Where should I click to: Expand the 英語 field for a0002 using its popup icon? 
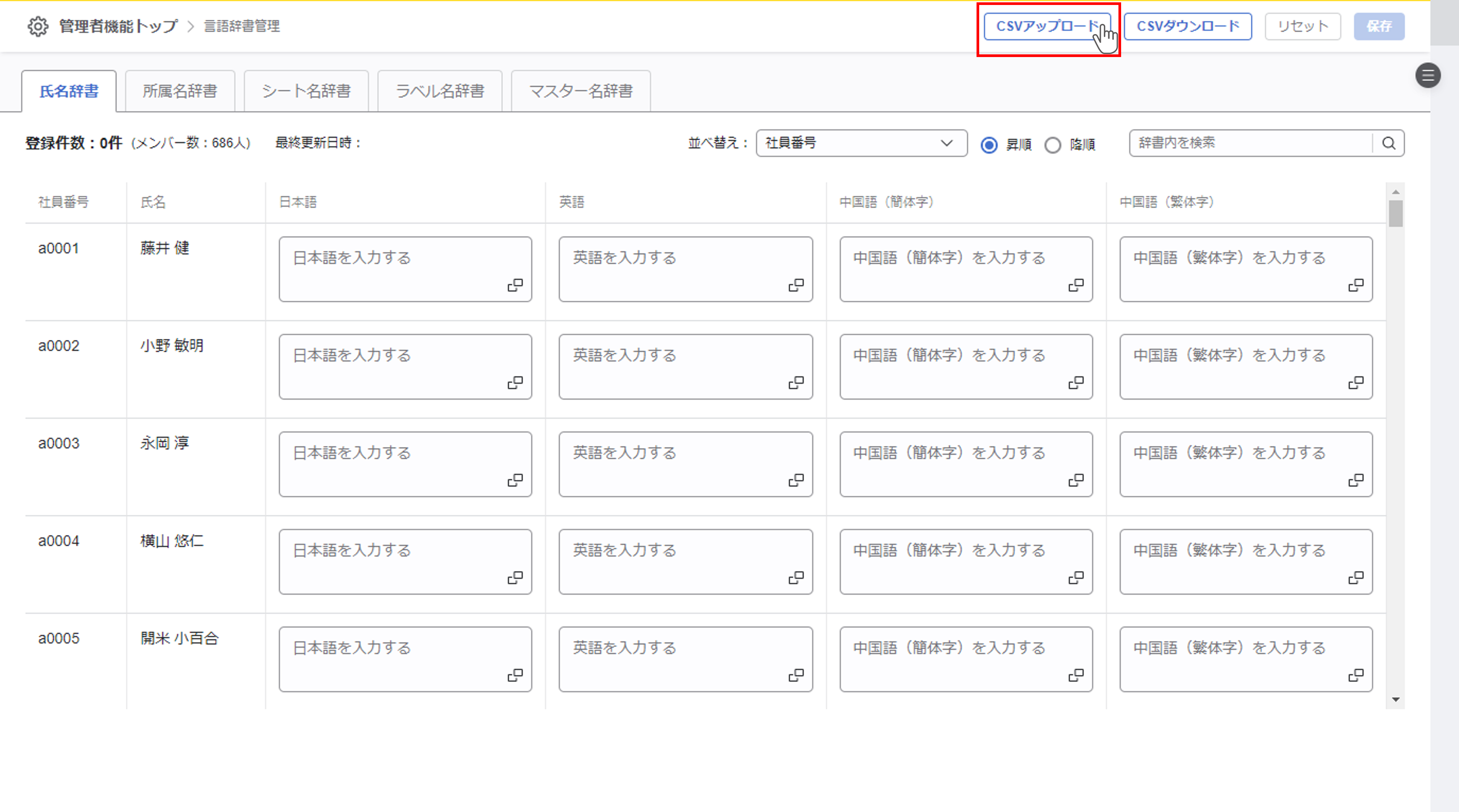point(796,383)
